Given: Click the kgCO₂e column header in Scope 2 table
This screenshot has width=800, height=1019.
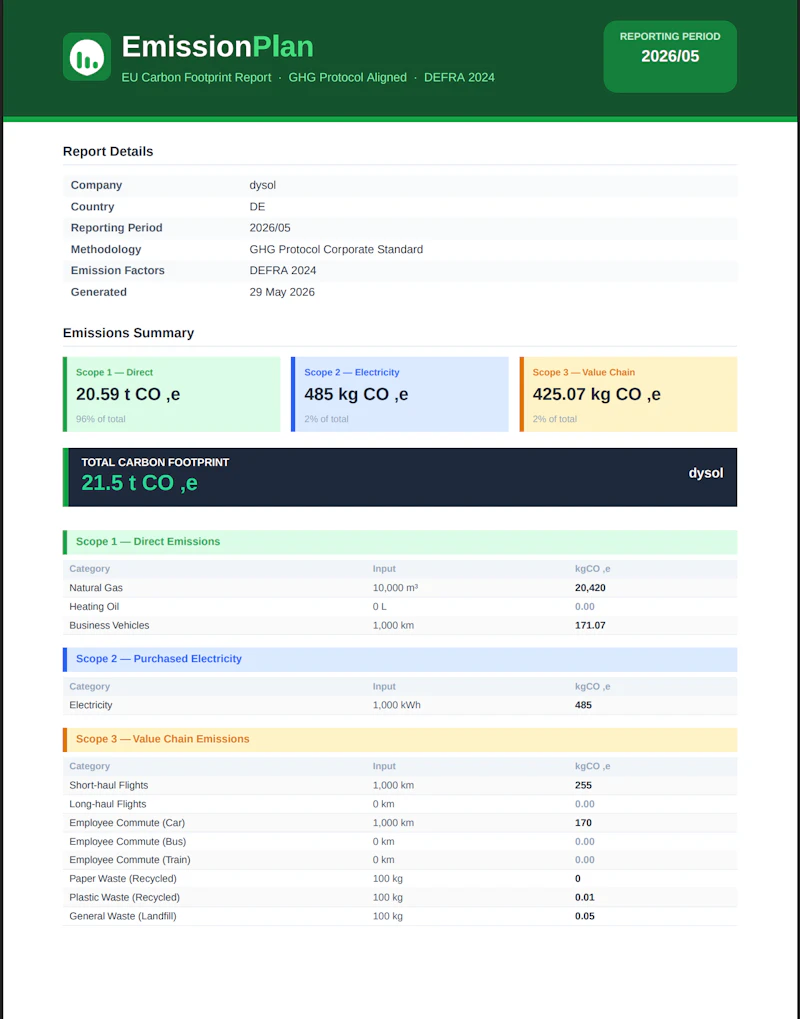Looking at the screenshot, I should point(593,686).
